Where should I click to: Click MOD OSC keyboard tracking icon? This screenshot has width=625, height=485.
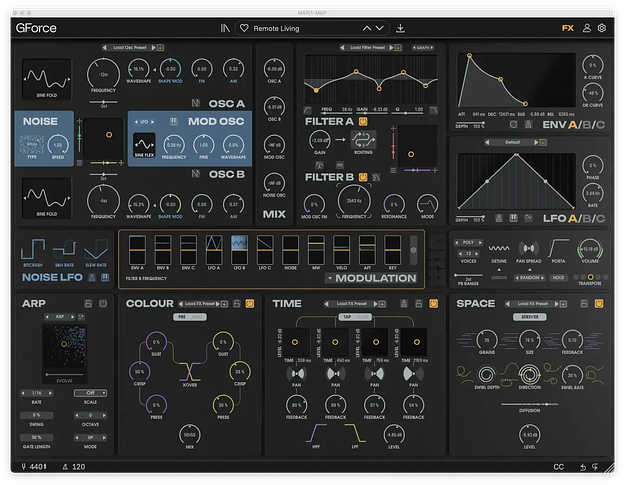click(x=173, y=121)
